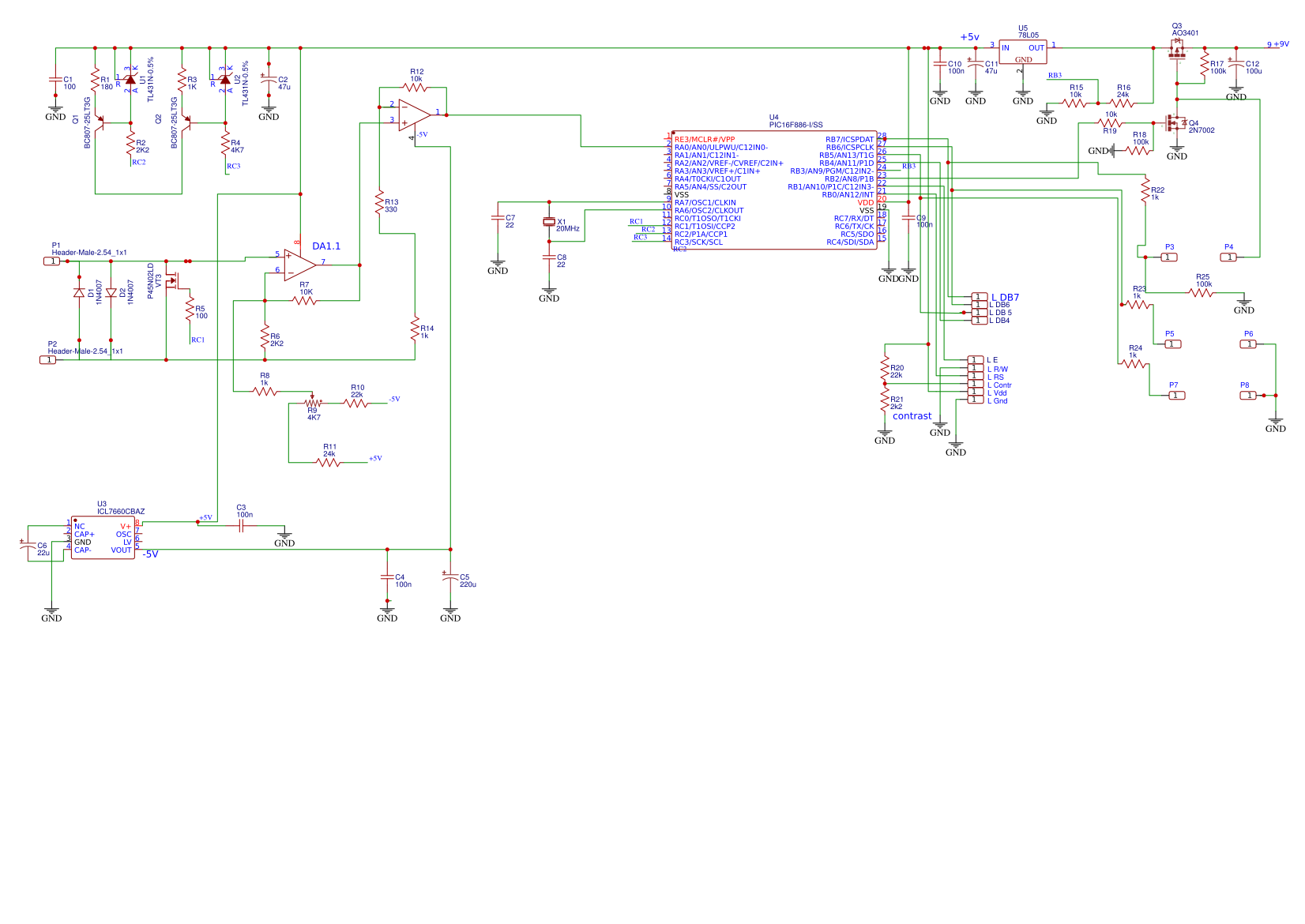Click the 'RC3' net label below R4
Image resolution: width=1305 pixels, height=924 pixels.
click(x=233, y=167)
